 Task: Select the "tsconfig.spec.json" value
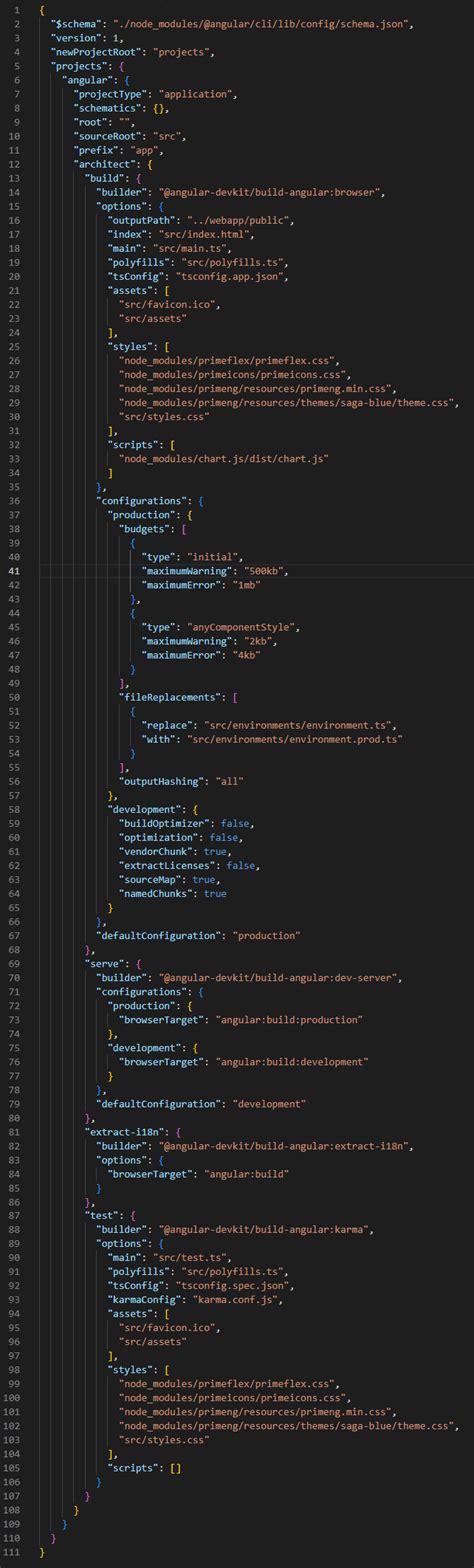pyautogui.click(x=234, y=1285)
